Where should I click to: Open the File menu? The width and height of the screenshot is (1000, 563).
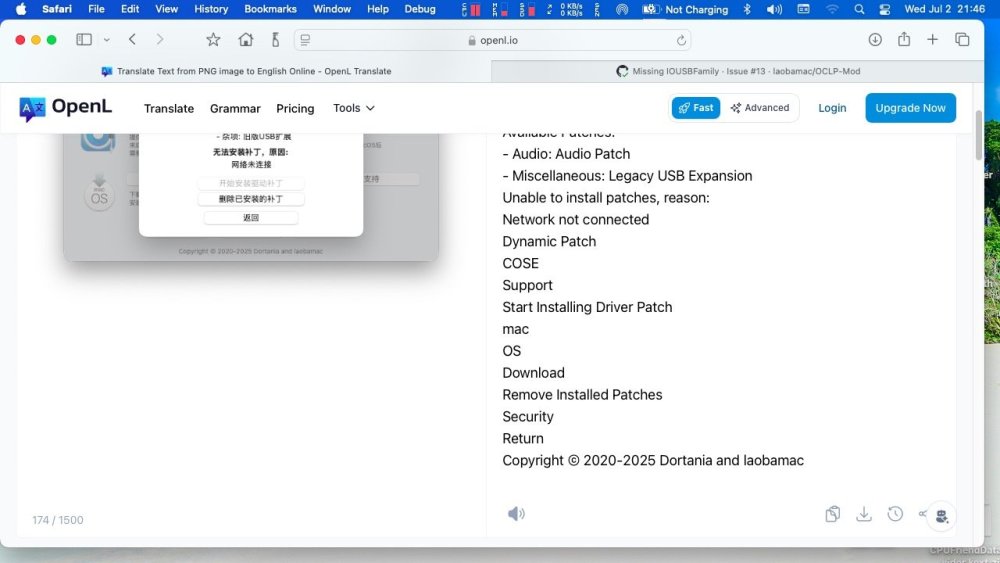[x=96, y=9]
